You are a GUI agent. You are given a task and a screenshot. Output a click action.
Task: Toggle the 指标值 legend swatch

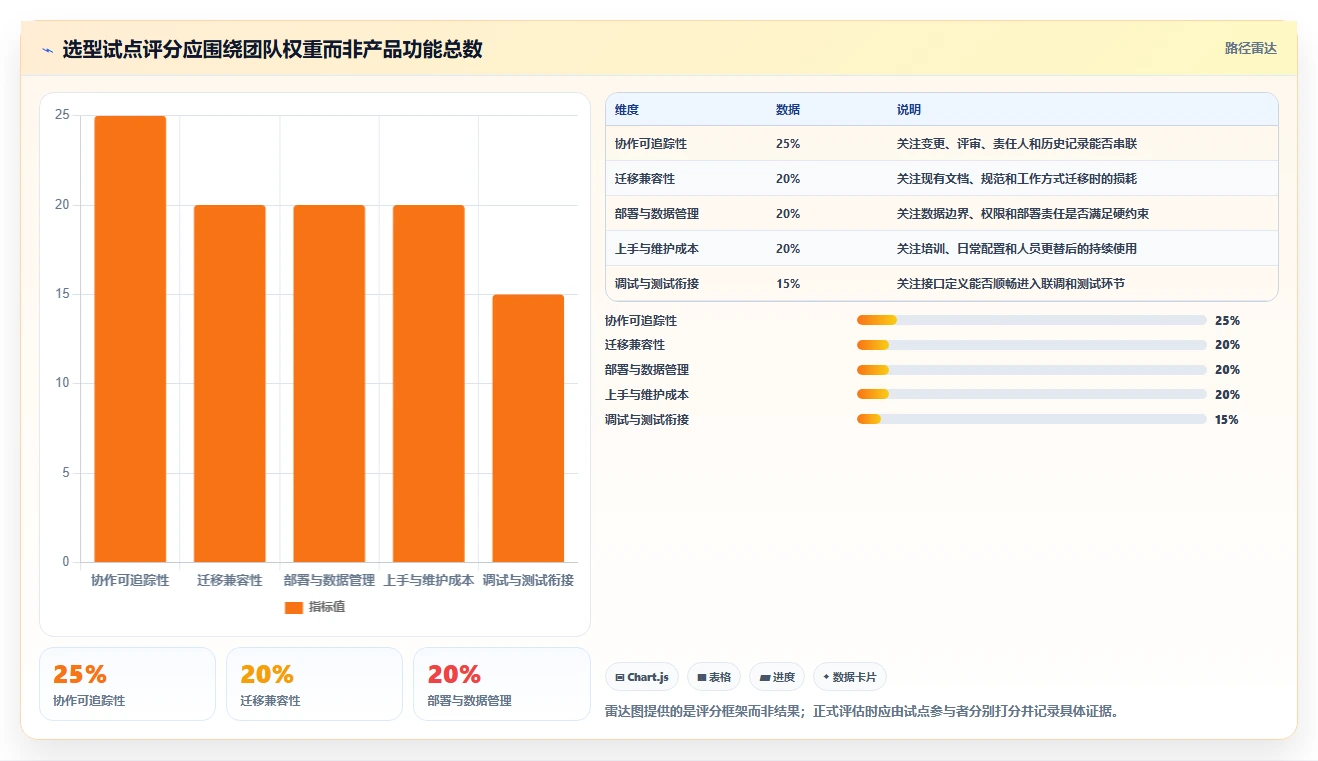click(x=293, y=607)
